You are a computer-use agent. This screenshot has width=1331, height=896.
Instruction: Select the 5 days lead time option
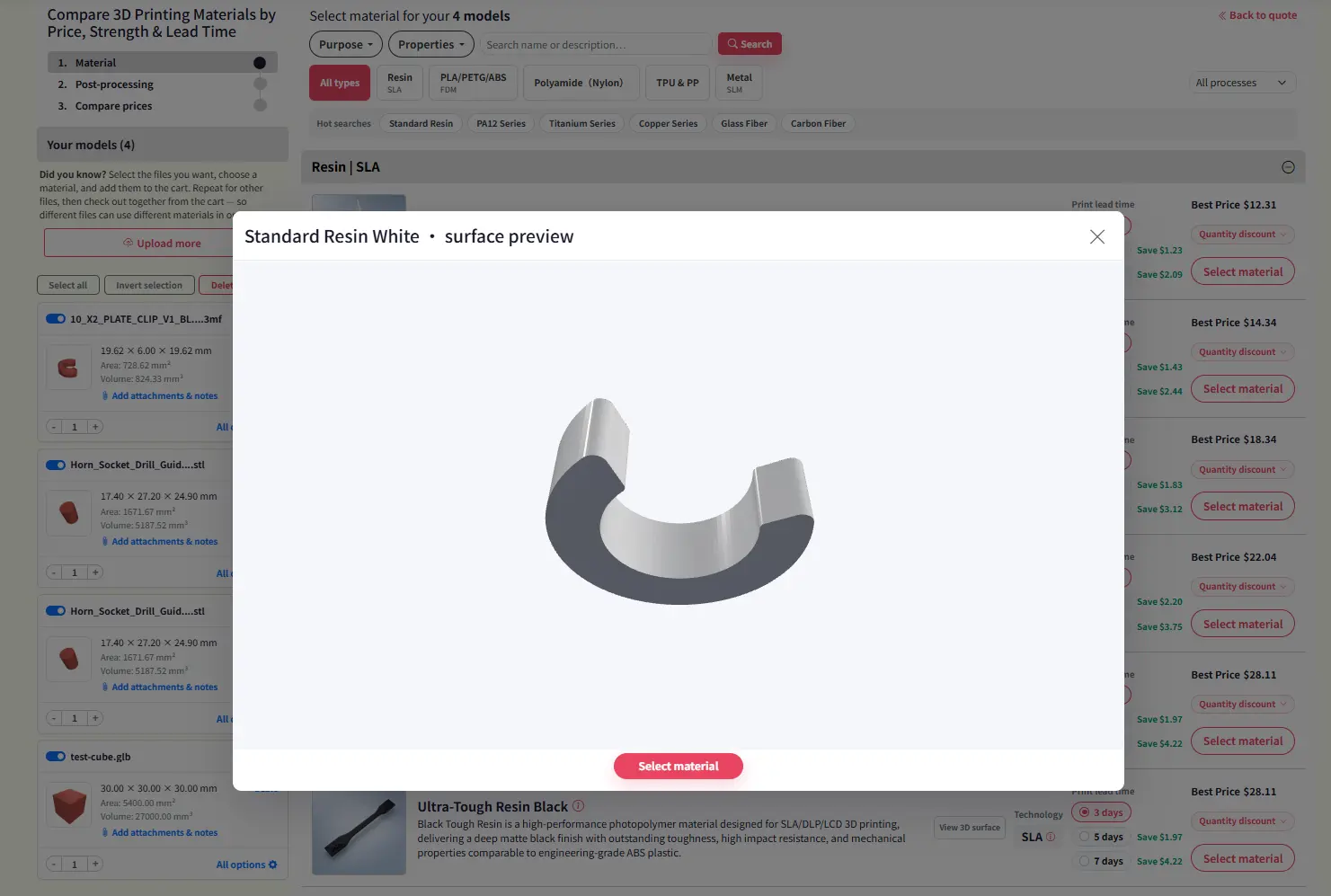[1101, 837]
